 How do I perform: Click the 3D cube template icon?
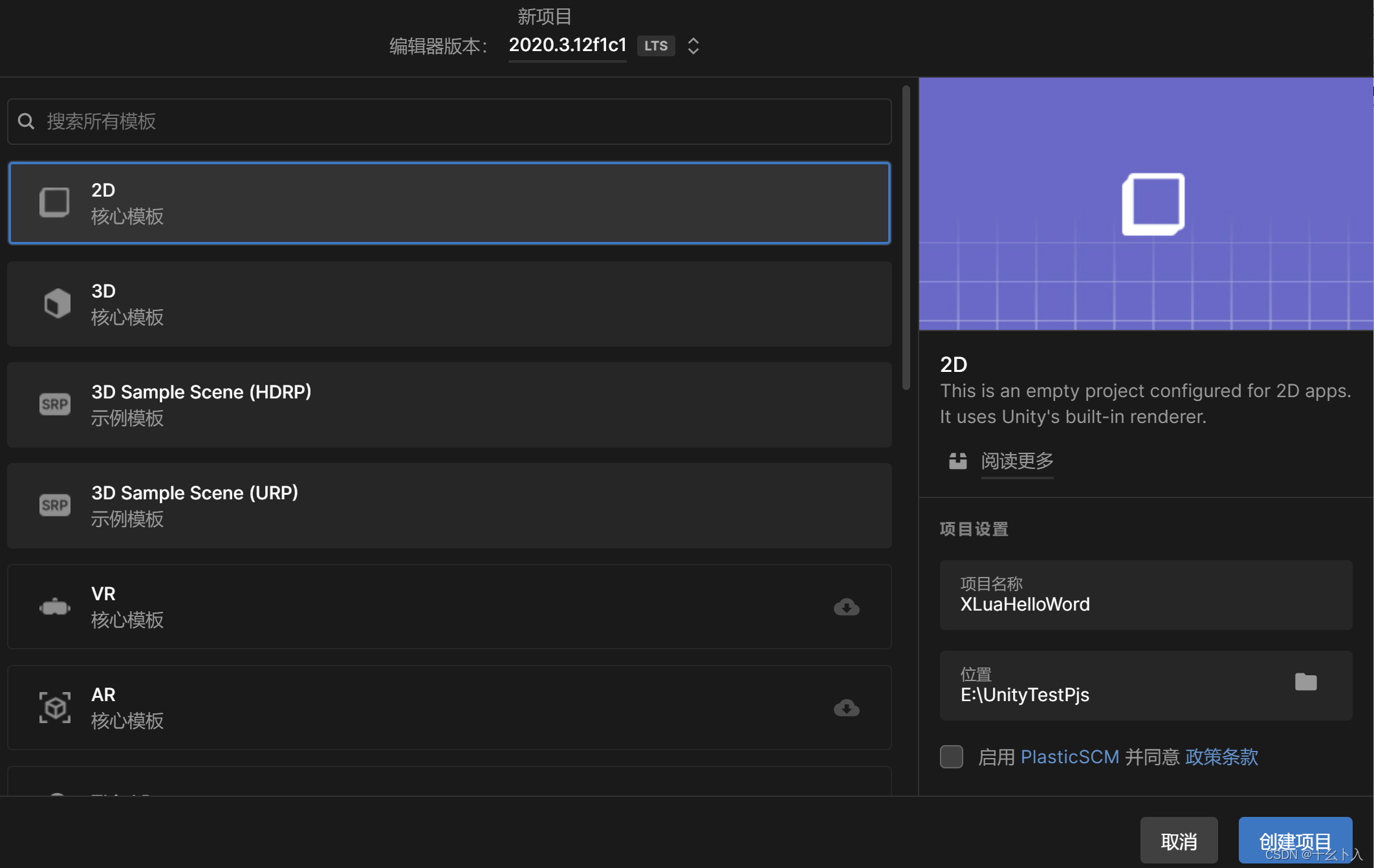57,303
